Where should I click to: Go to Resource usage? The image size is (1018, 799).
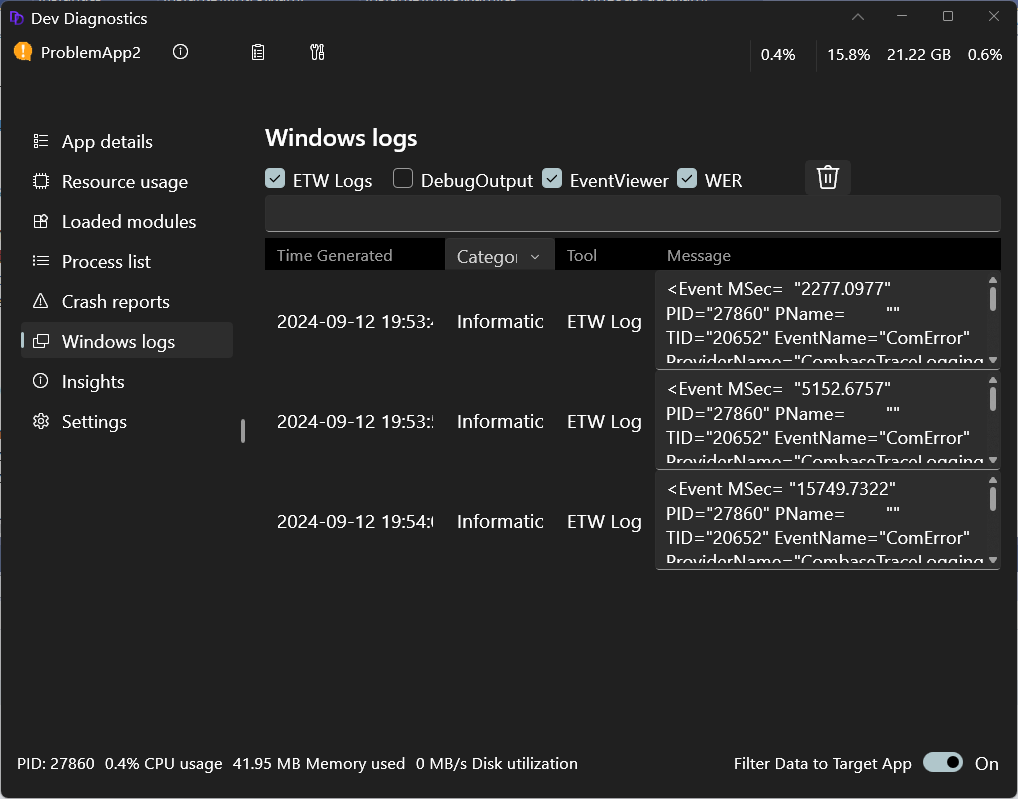127,182
